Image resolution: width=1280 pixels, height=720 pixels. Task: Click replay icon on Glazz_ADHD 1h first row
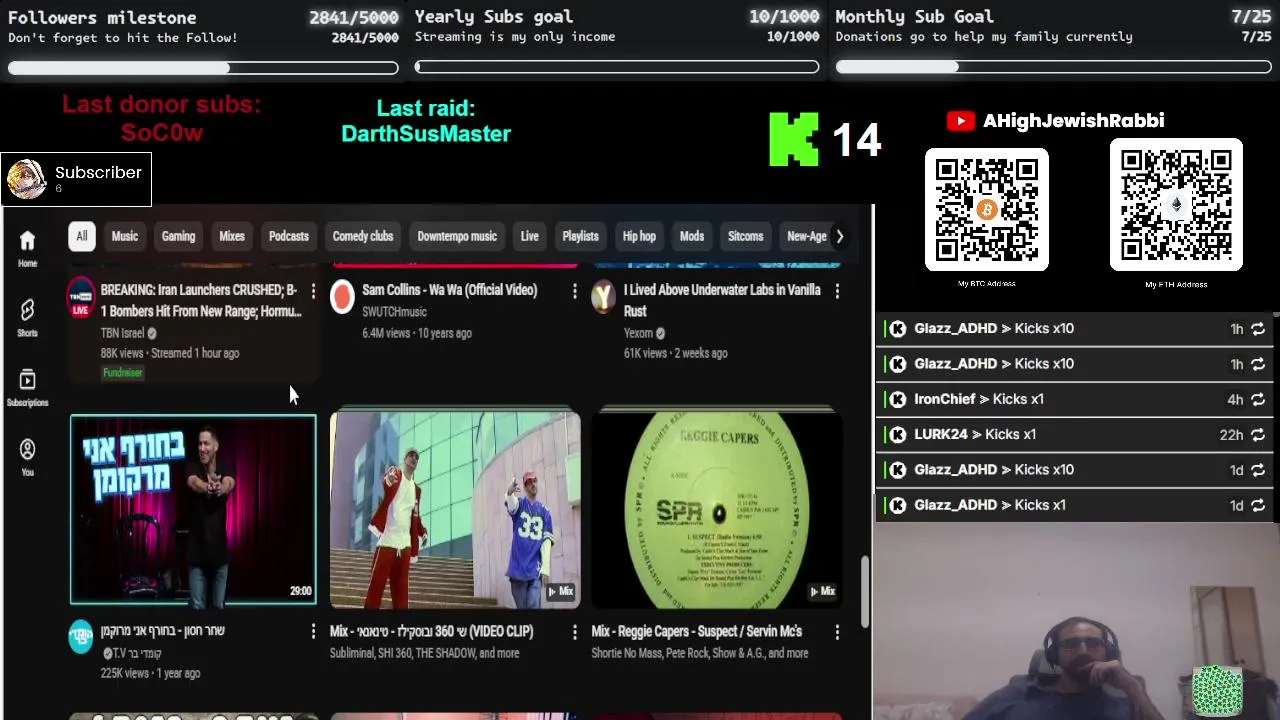click(x=1258, y=329)
